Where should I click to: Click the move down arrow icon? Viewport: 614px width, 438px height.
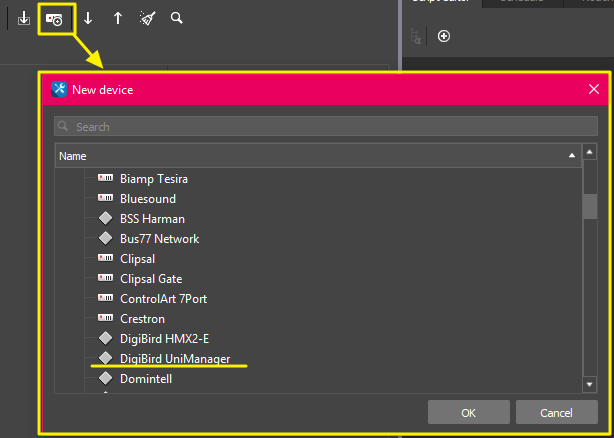[88, 18]
